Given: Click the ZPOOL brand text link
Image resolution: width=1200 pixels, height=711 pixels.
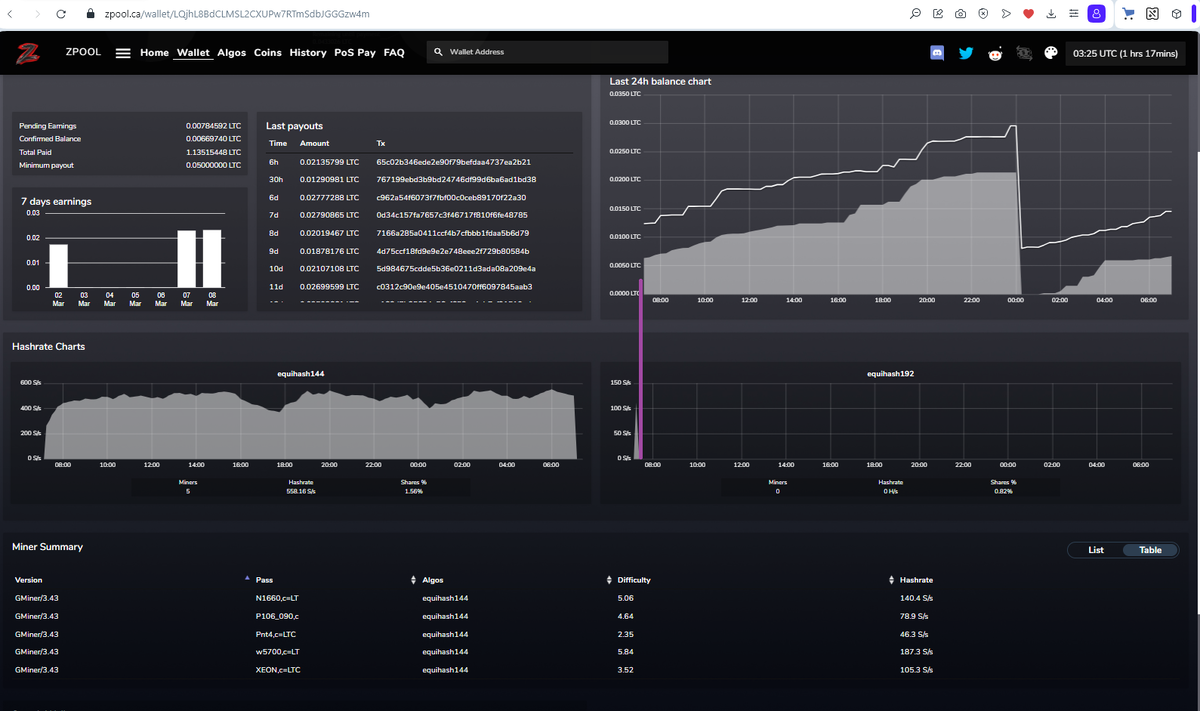Looking at the screenshot, I should [x=82, y=52].
